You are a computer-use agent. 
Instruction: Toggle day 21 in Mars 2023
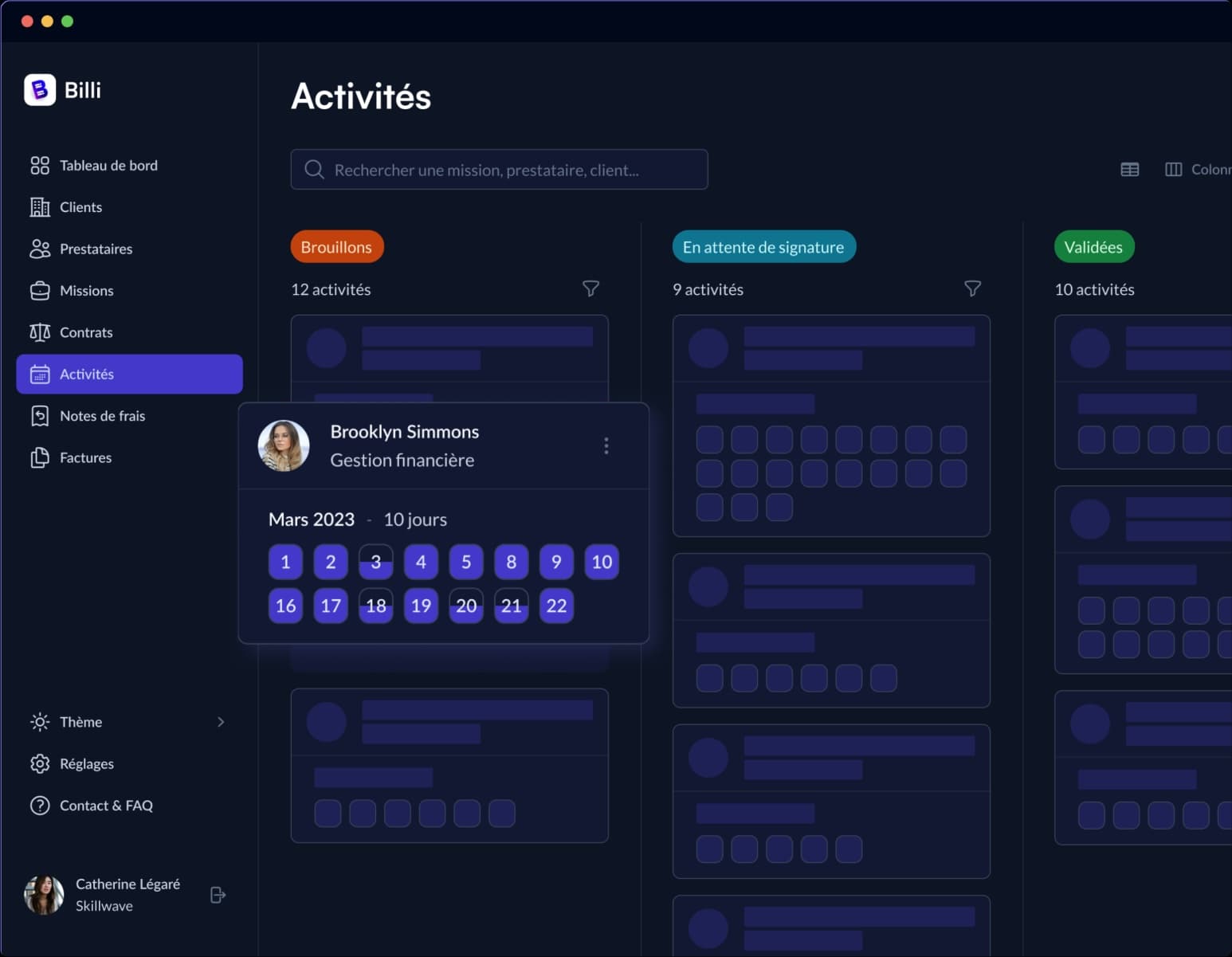[511, 606]
